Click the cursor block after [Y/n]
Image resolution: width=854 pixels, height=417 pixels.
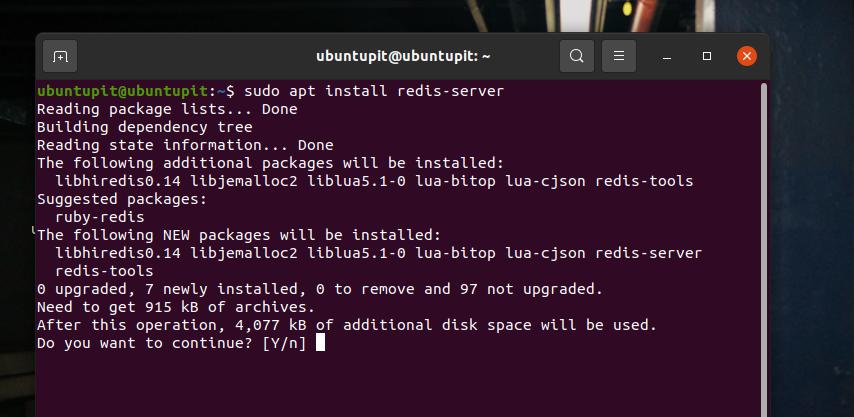pyautogui.click(x=320, y=343)
